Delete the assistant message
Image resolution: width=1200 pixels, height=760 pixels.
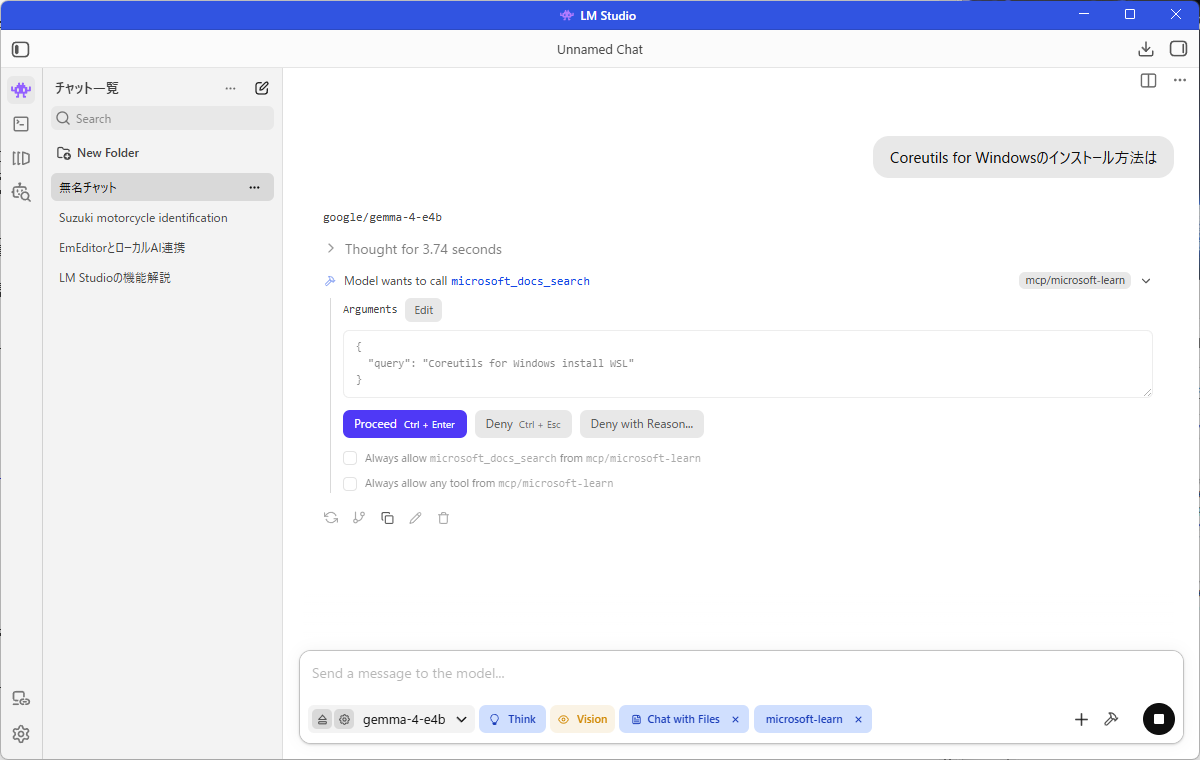tap(444, 518)
